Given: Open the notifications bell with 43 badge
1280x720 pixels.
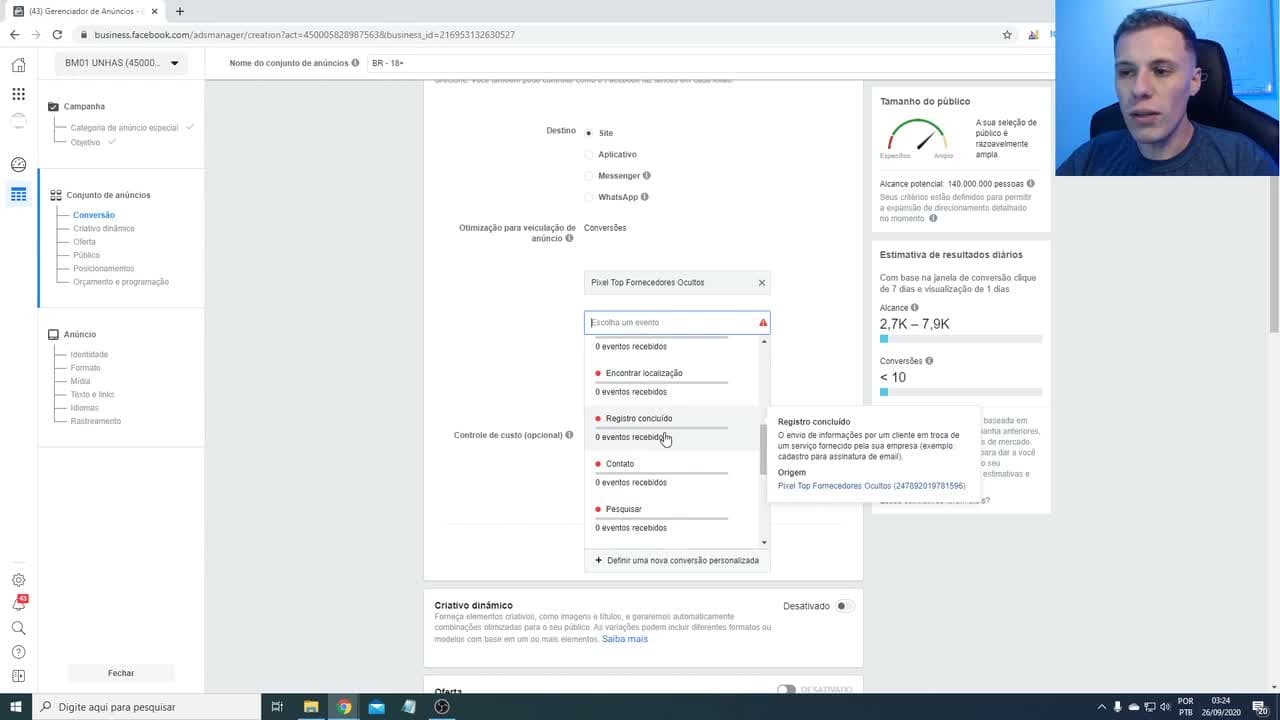Looking at the screenshot, I should click(x=18, y=604).
